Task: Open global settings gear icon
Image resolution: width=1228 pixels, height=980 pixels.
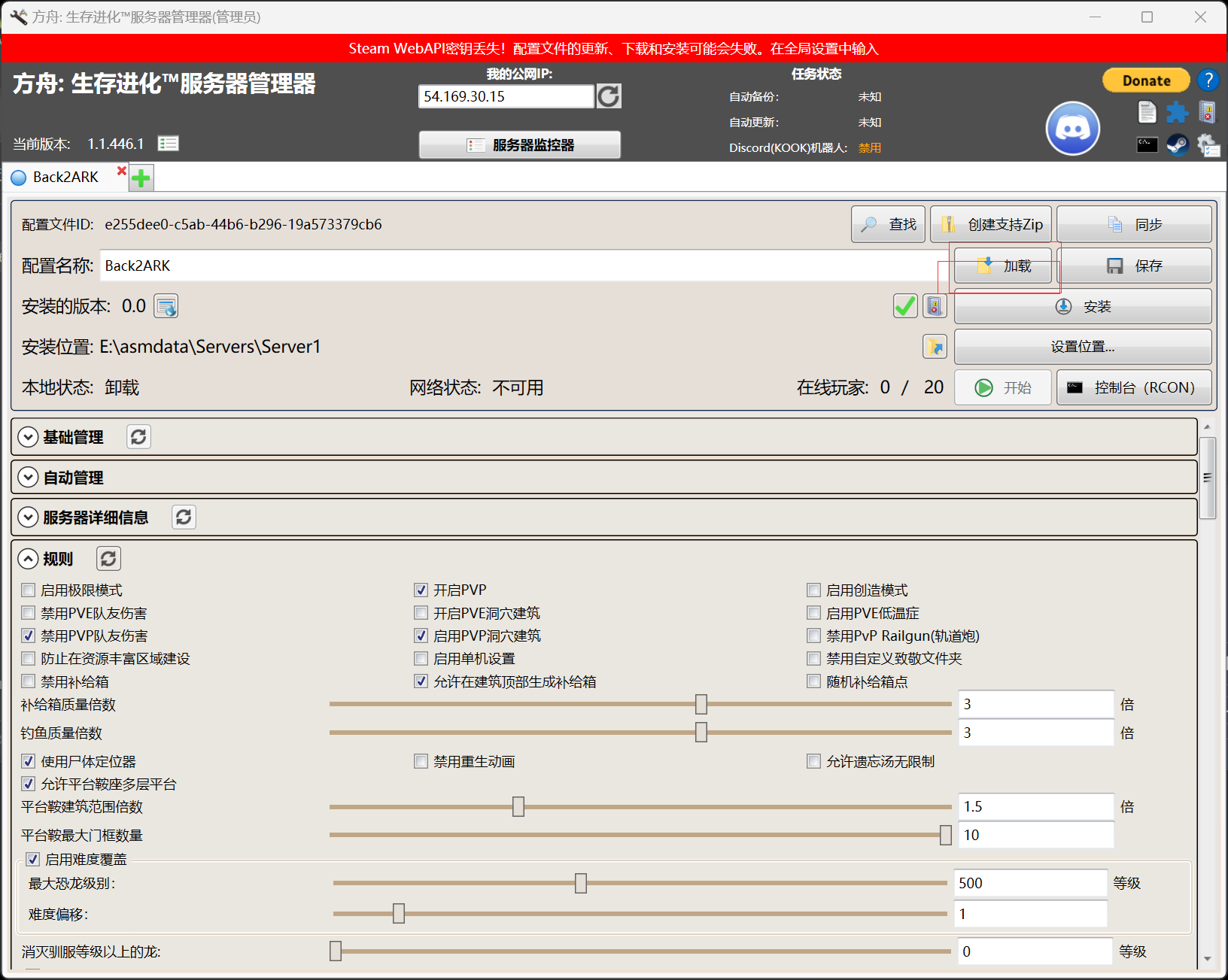Action: (x=1208, y=144)
